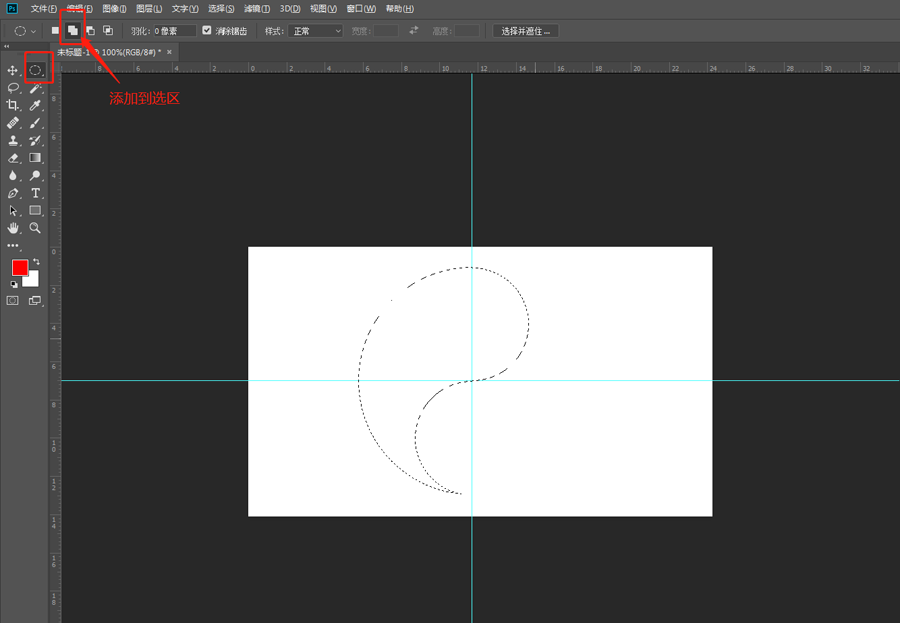
Task: Expand the elliptical marquee tool preset picker
Action: pyautogui.click(x=25, y=31)
